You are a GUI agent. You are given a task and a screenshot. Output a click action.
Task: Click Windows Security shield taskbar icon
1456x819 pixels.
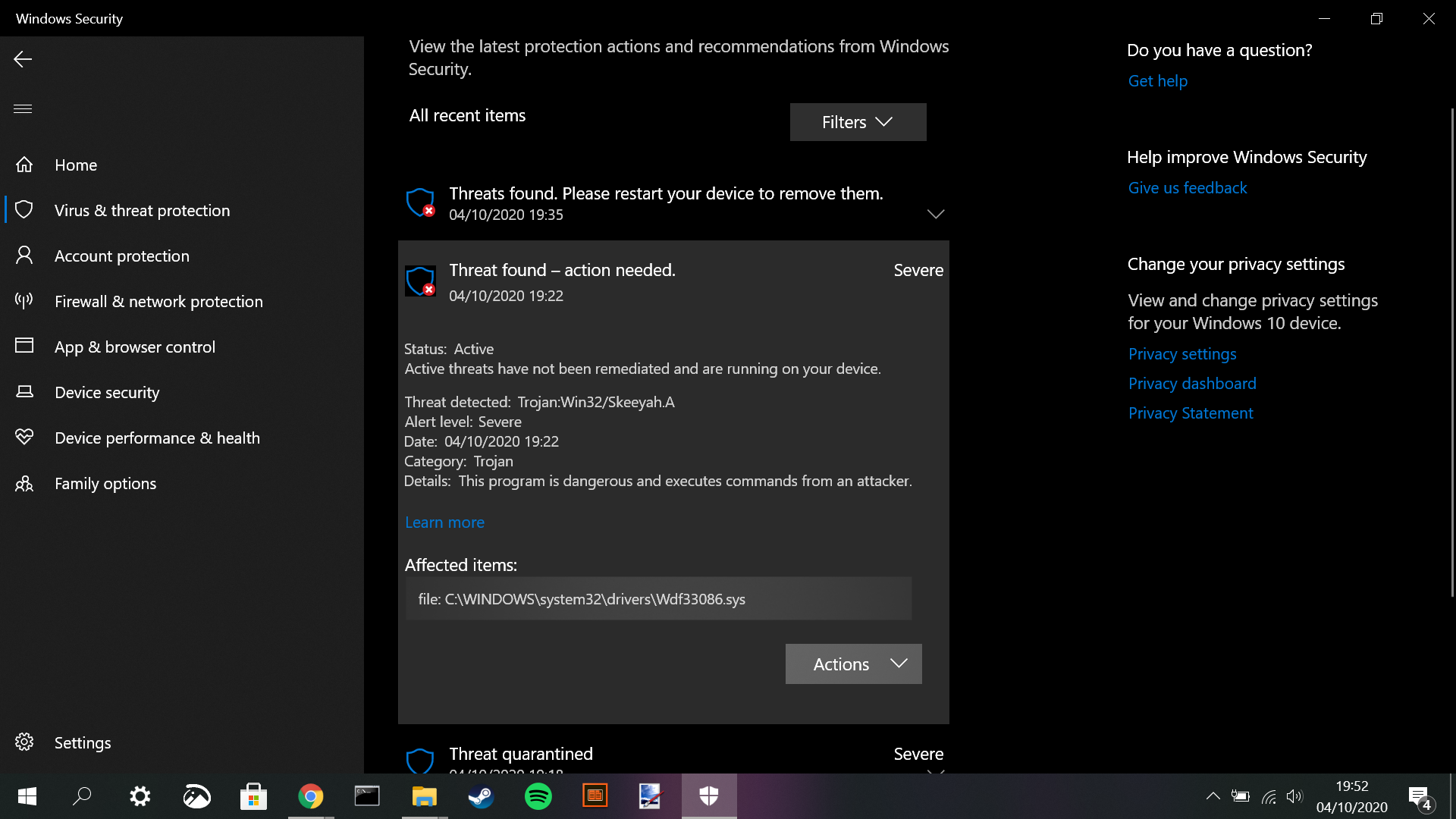pyautogui.click(x=709, y=796)
